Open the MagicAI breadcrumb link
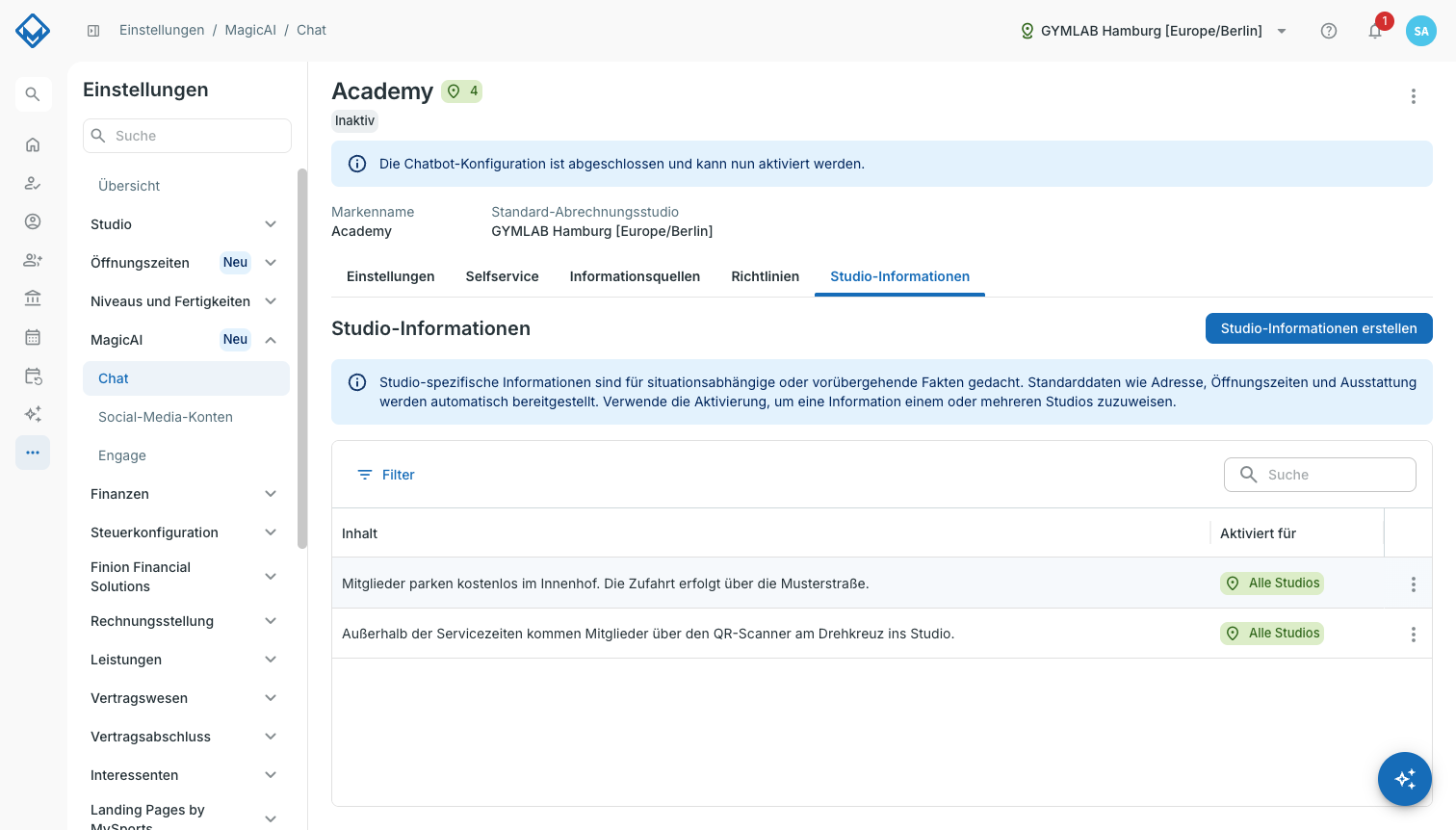 click(250, 30)
